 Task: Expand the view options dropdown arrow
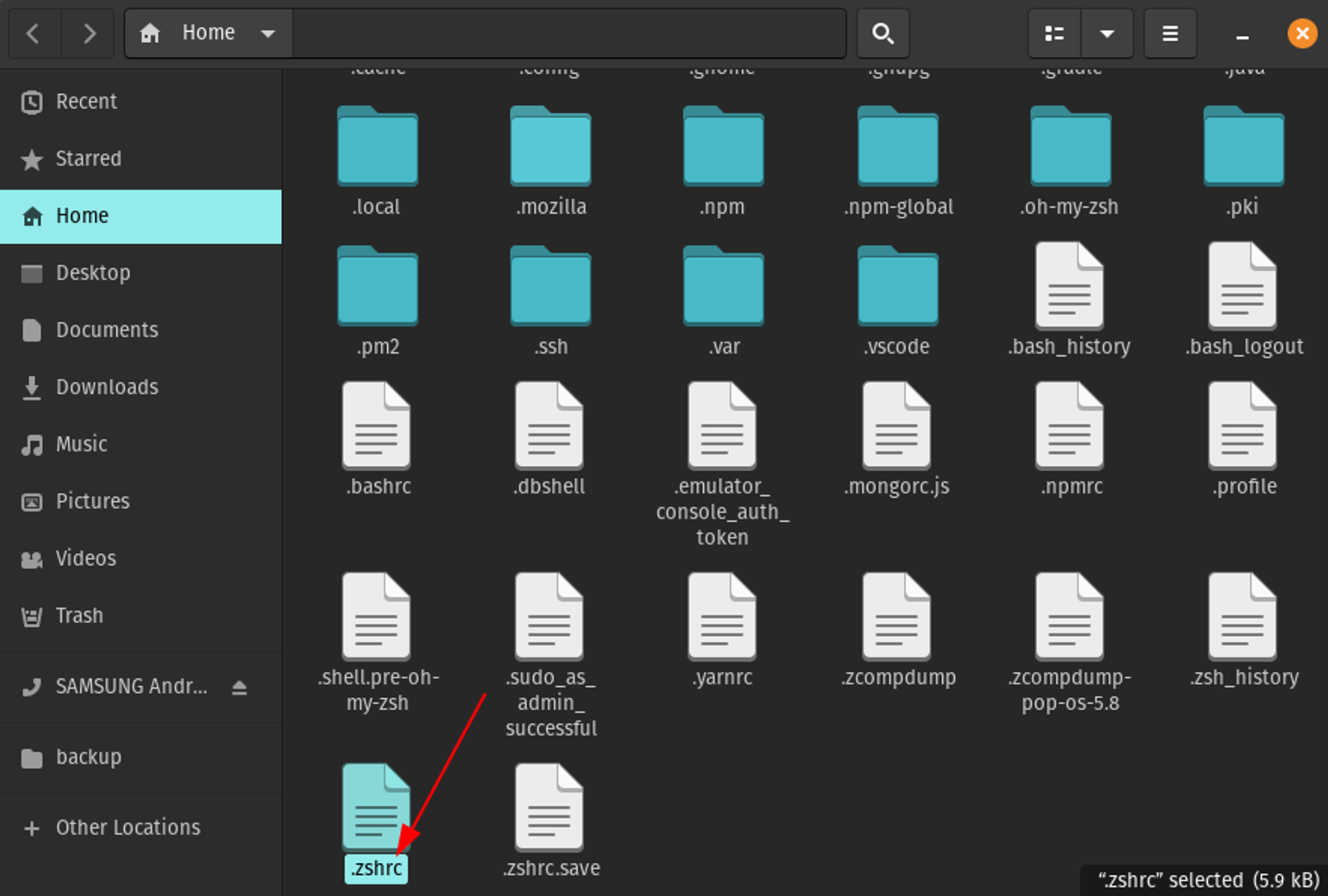coord(1106,33)
